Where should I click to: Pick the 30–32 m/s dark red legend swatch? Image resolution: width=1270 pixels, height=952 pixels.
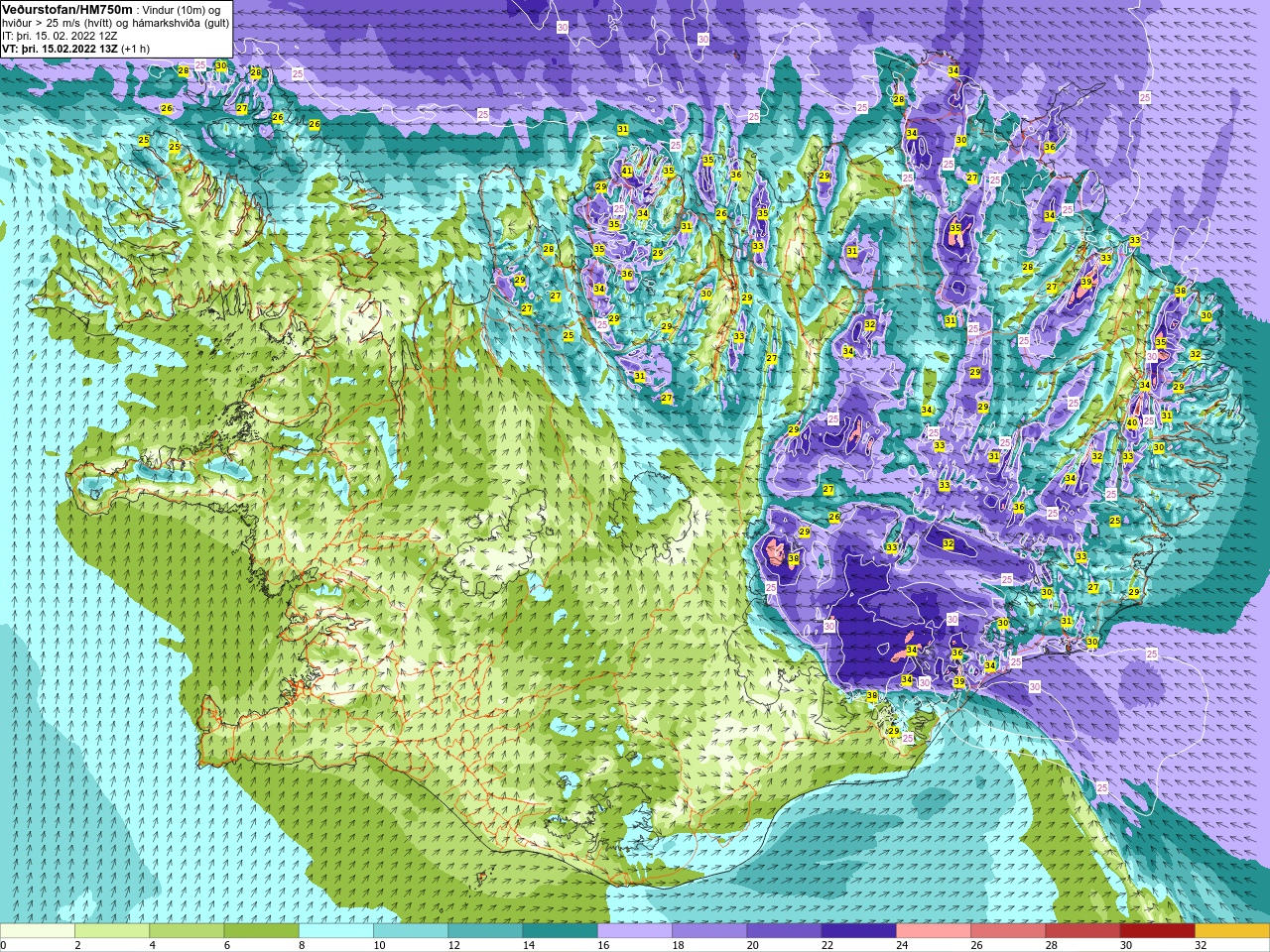tap(1158, 931)
